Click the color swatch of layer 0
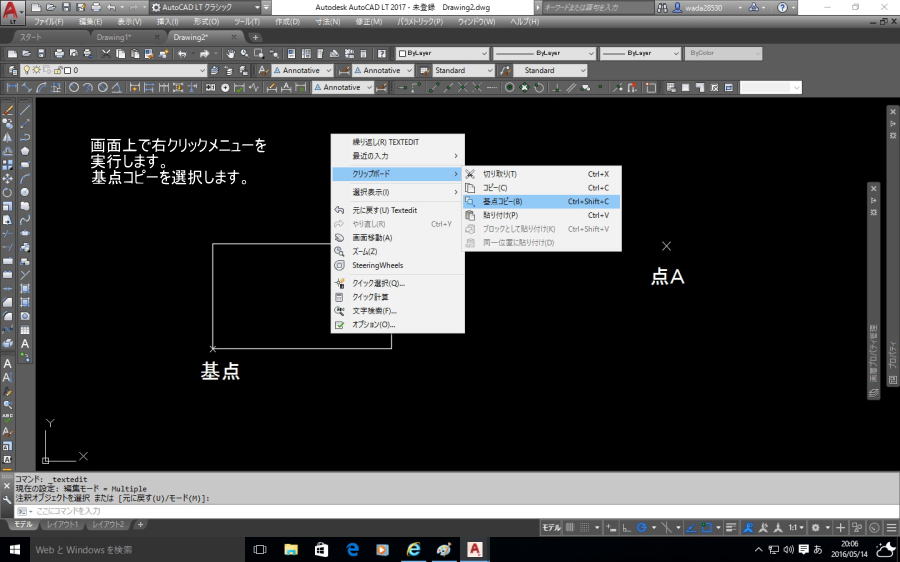Image resolution: width=900 pixels, height=562 pixels. pos(67,71)
